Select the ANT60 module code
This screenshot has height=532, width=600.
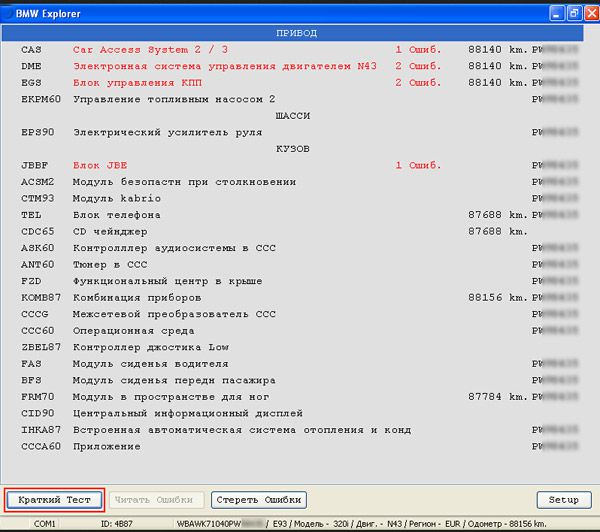(x=38, y=264)
